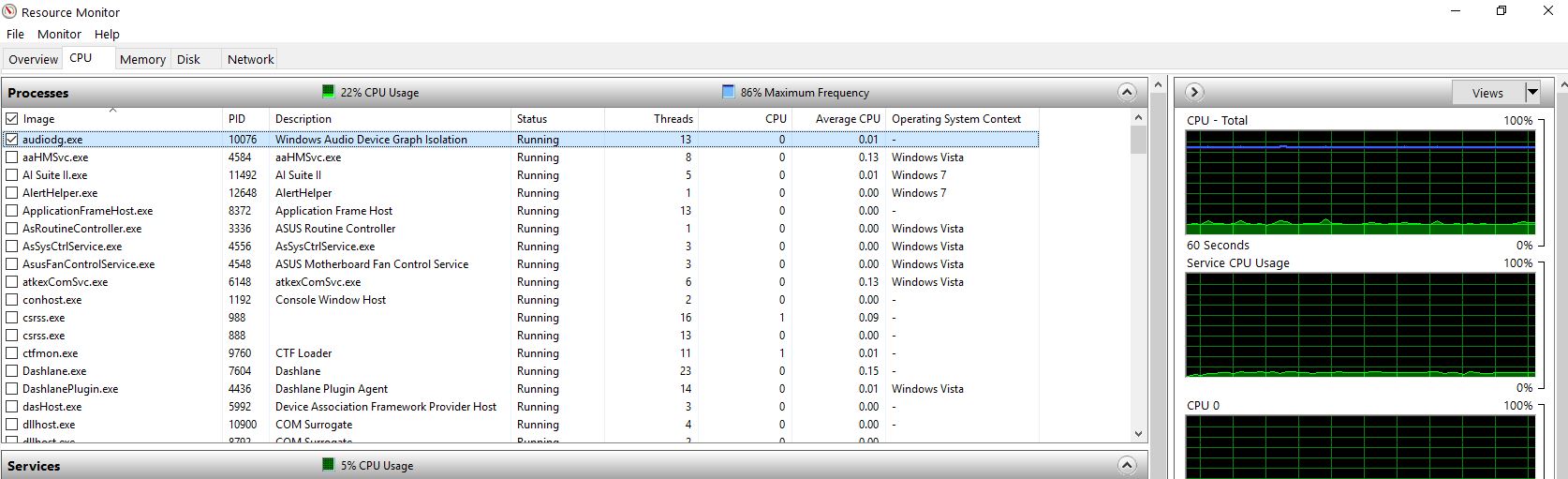Click the process list scrollbar thumb
The height and width of the screenshot is (479, 1568).
(x=1138, y=140)
